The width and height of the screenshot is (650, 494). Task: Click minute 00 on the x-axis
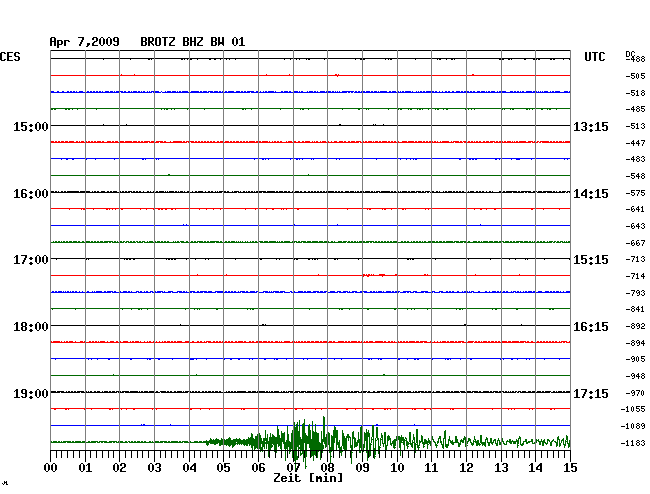51,467
